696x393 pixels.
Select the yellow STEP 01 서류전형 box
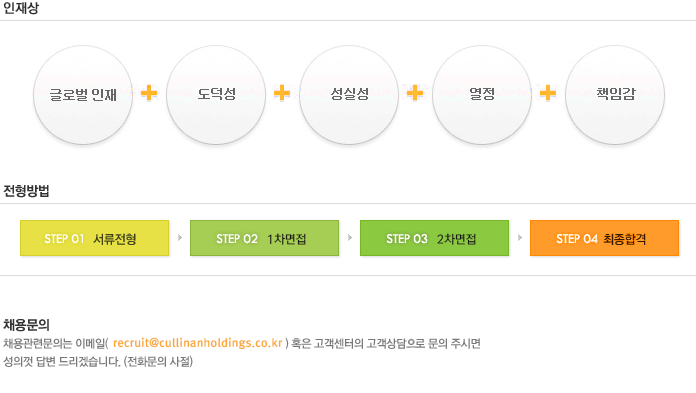pos(95,238)
